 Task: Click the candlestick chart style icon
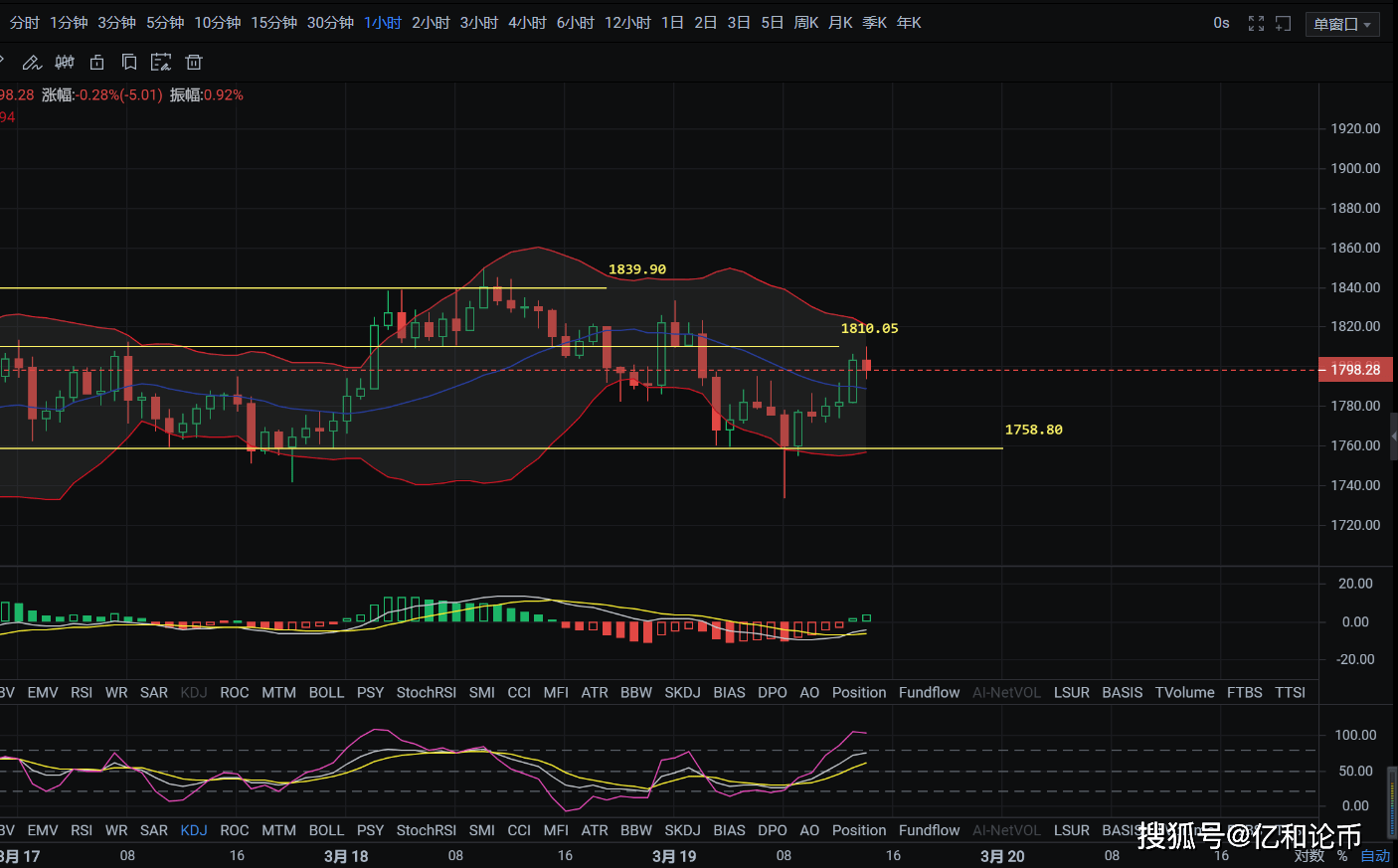coord(65,63)
